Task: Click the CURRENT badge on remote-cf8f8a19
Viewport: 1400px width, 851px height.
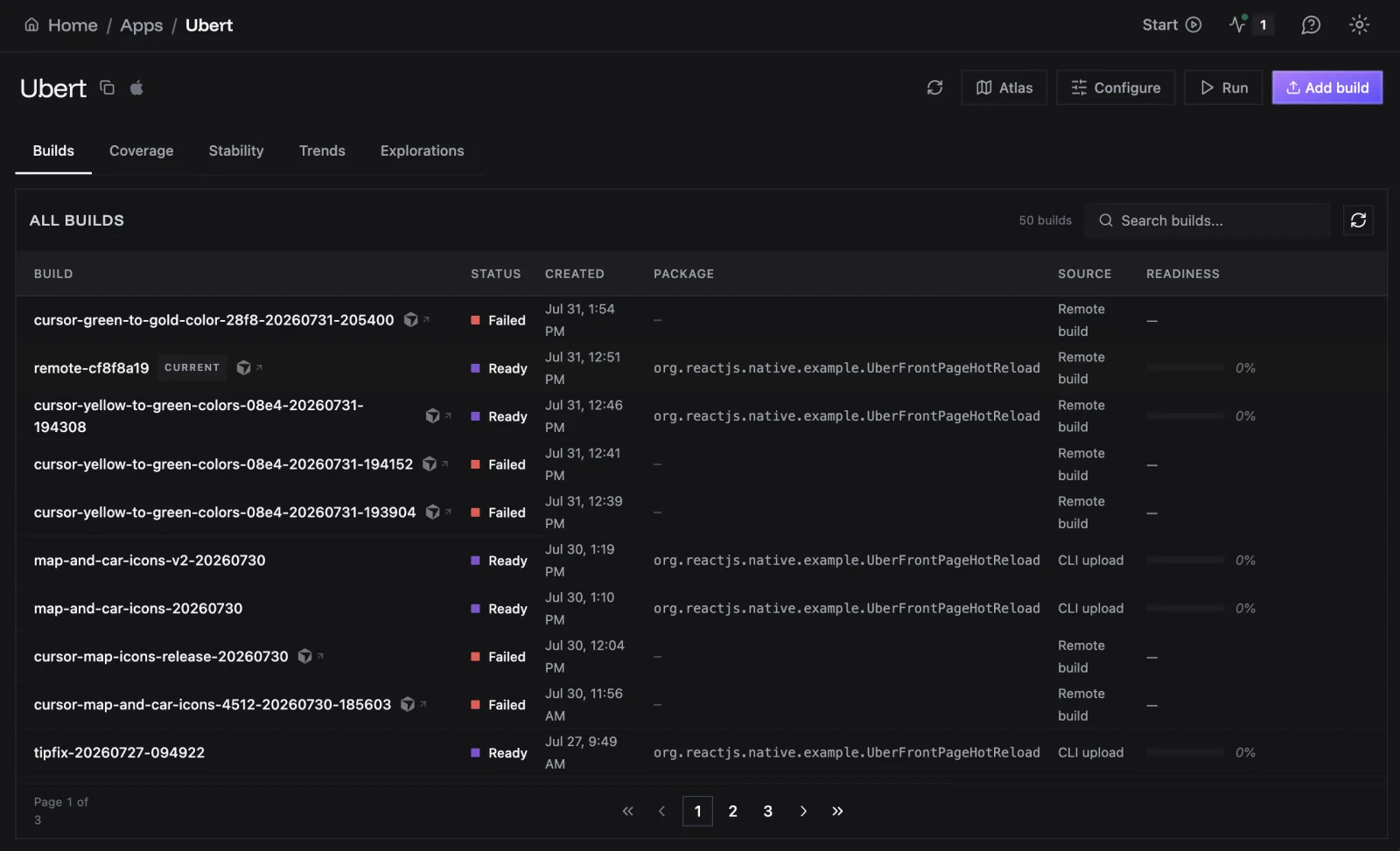Action: click(x=192, y=368)
